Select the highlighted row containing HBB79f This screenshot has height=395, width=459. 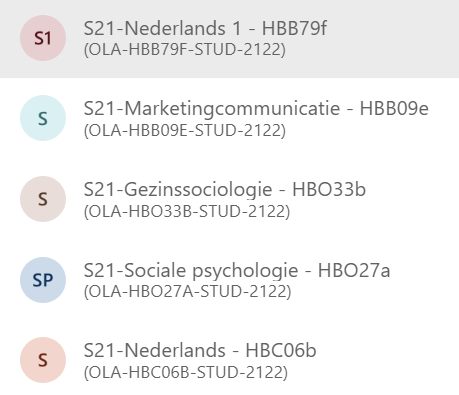click(x=229, y=39)
